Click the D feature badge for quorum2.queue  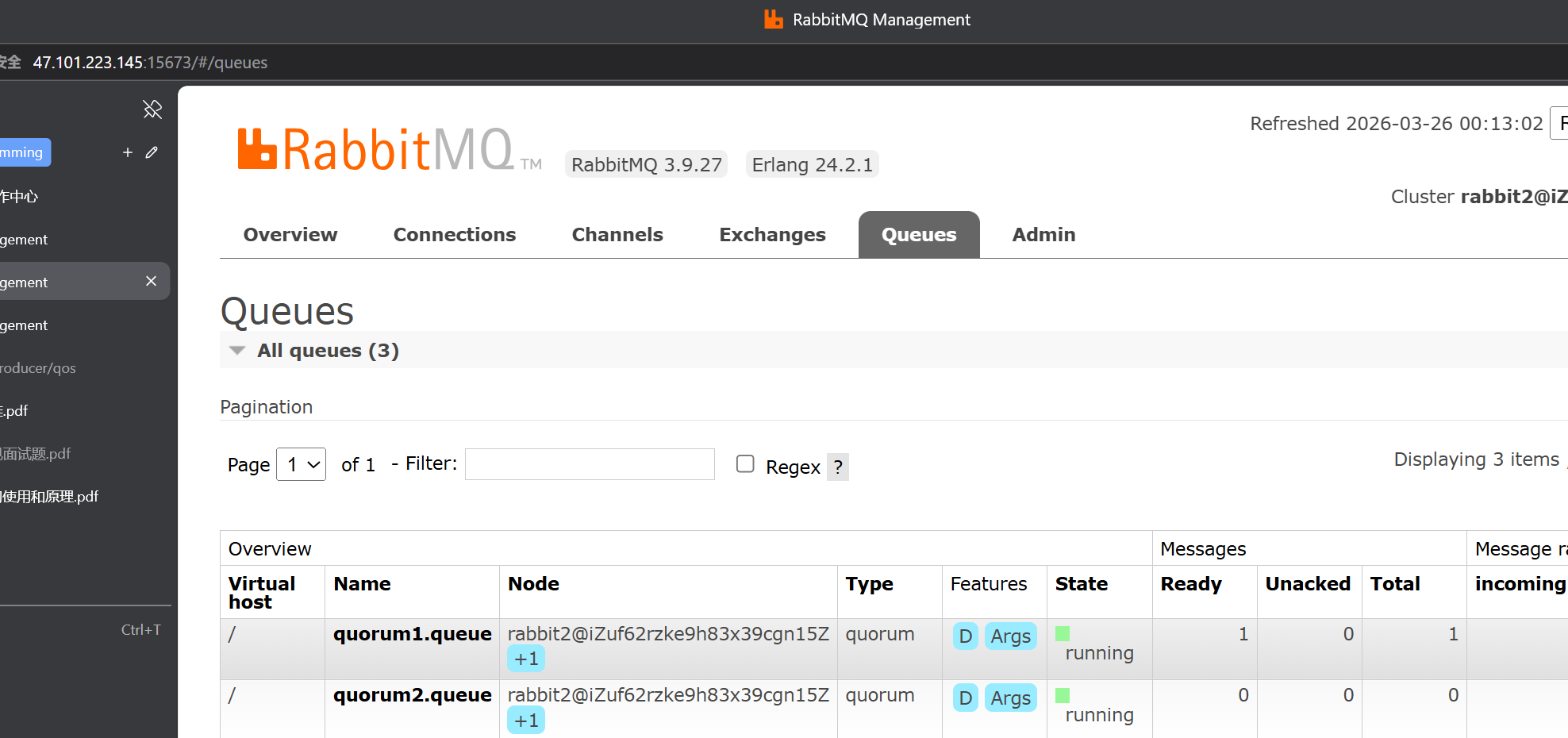(x=965, y=698)
